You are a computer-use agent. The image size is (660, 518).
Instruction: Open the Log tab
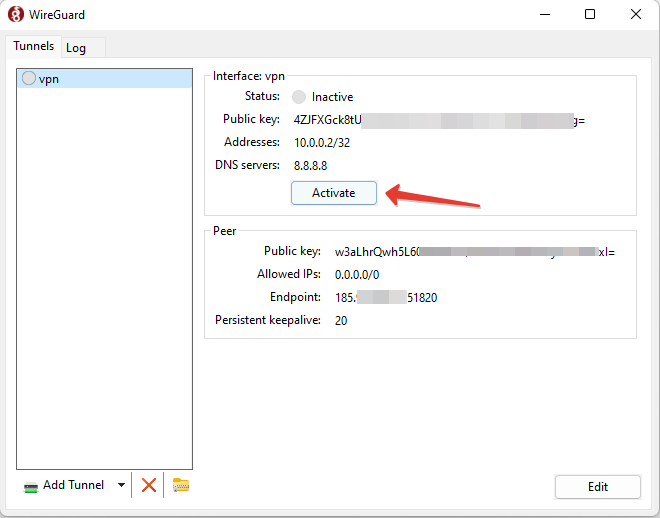[76, 48]
